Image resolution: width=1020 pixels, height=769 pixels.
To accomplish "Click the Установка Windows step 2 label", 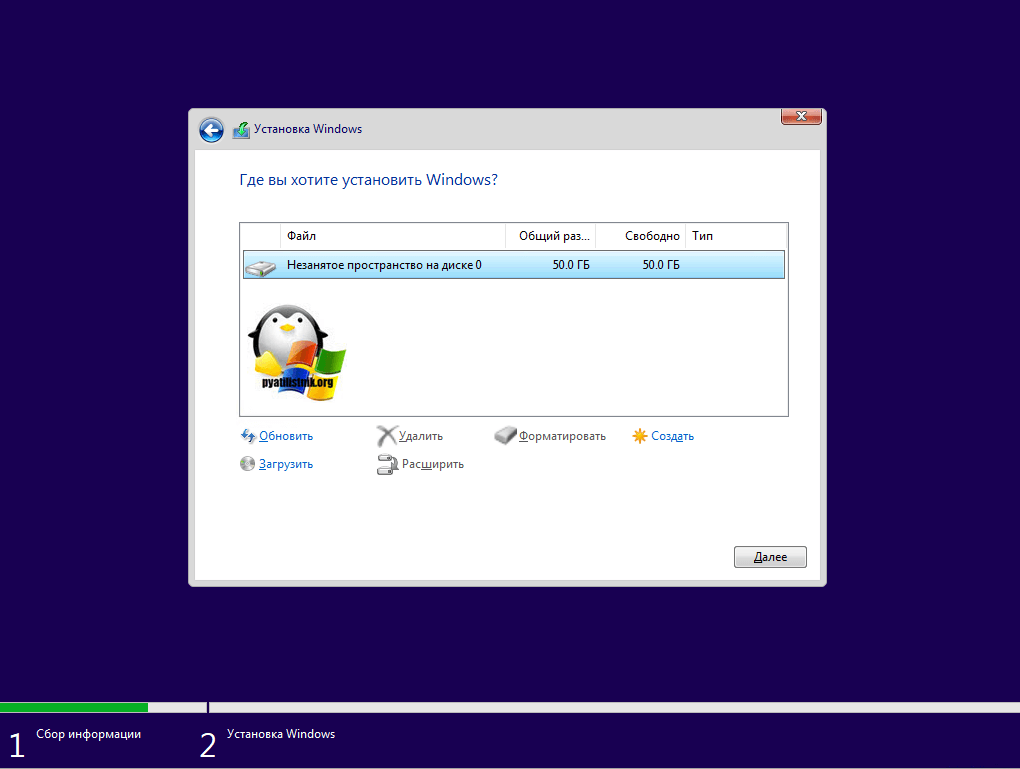I will (281, 734).
